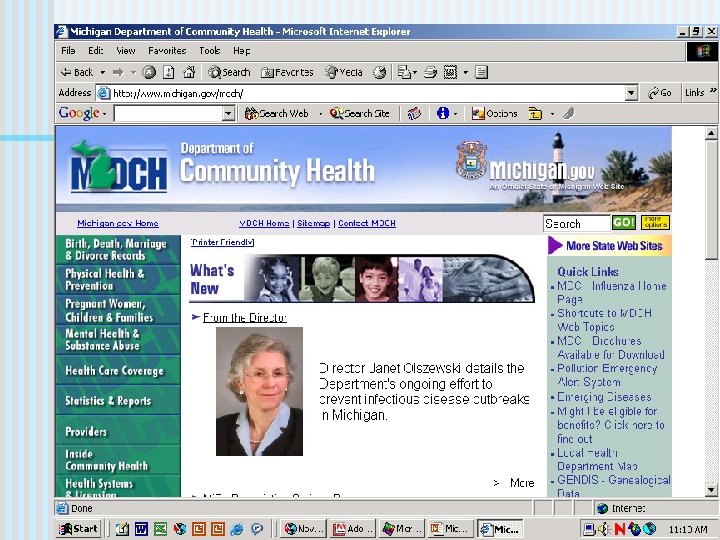
Task: Expand the Forward button history dropdown arrow
Action: [133, 72]
